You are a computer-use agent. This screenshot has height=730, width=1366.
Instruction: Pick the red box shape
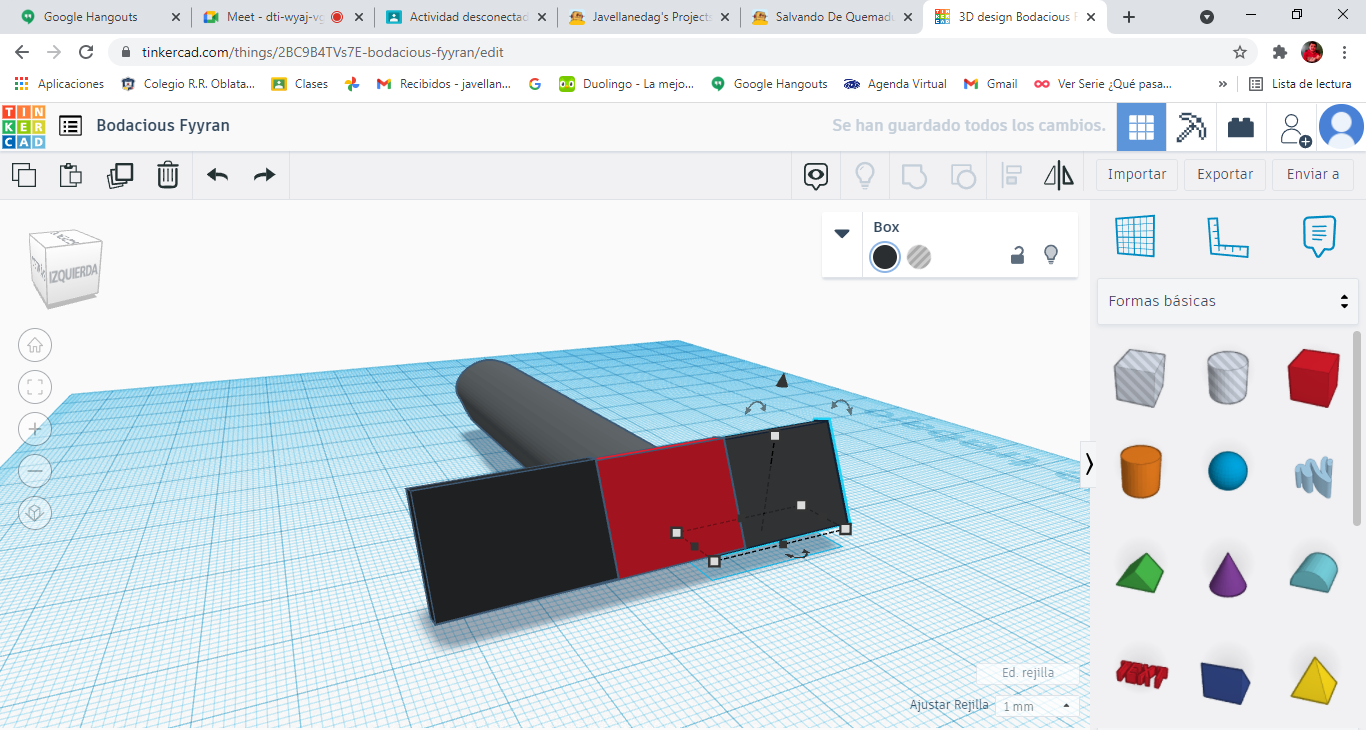point(1313,376)
